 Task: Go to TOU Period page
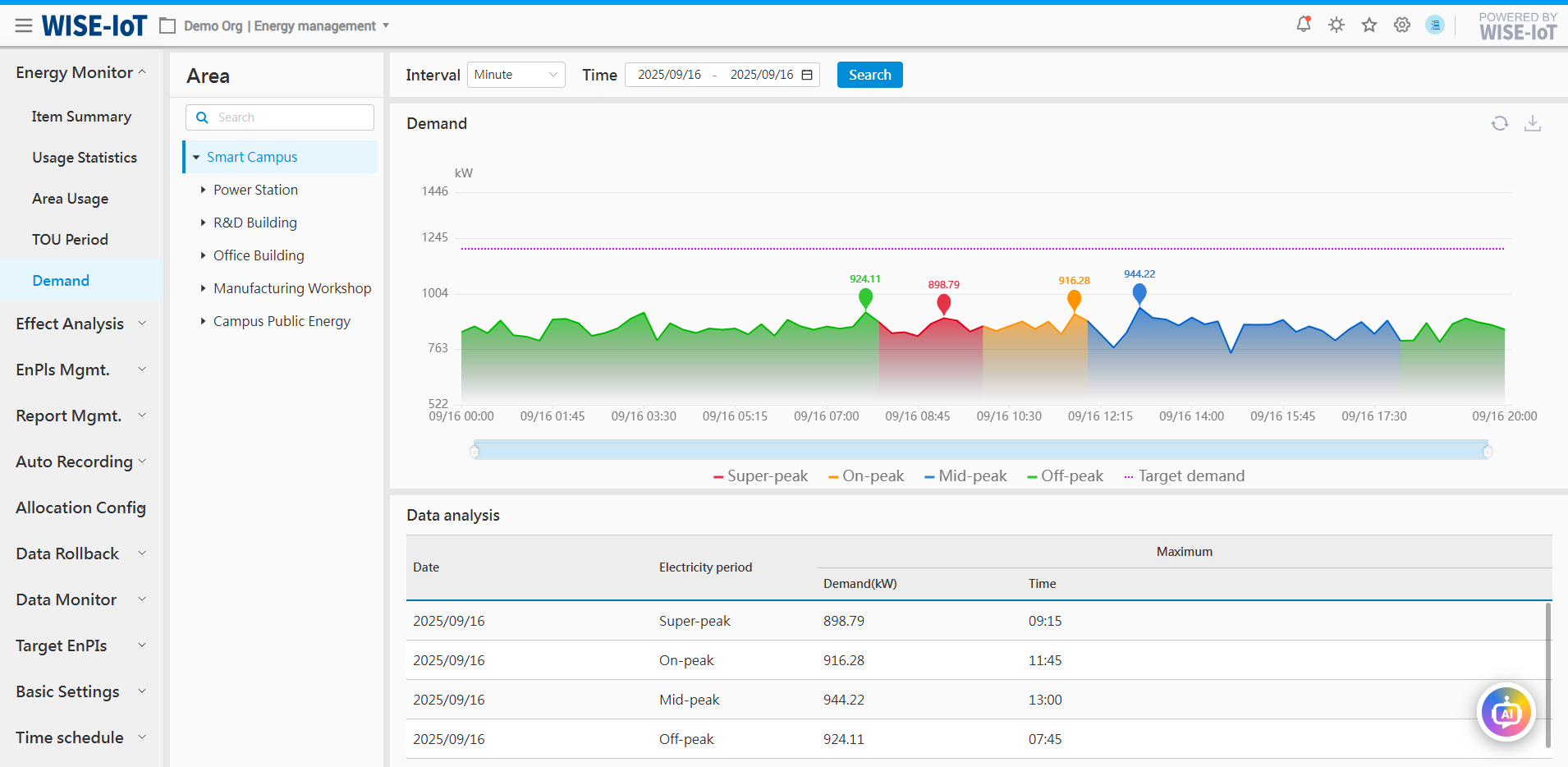pyautogui.click(x=70, y=240)
